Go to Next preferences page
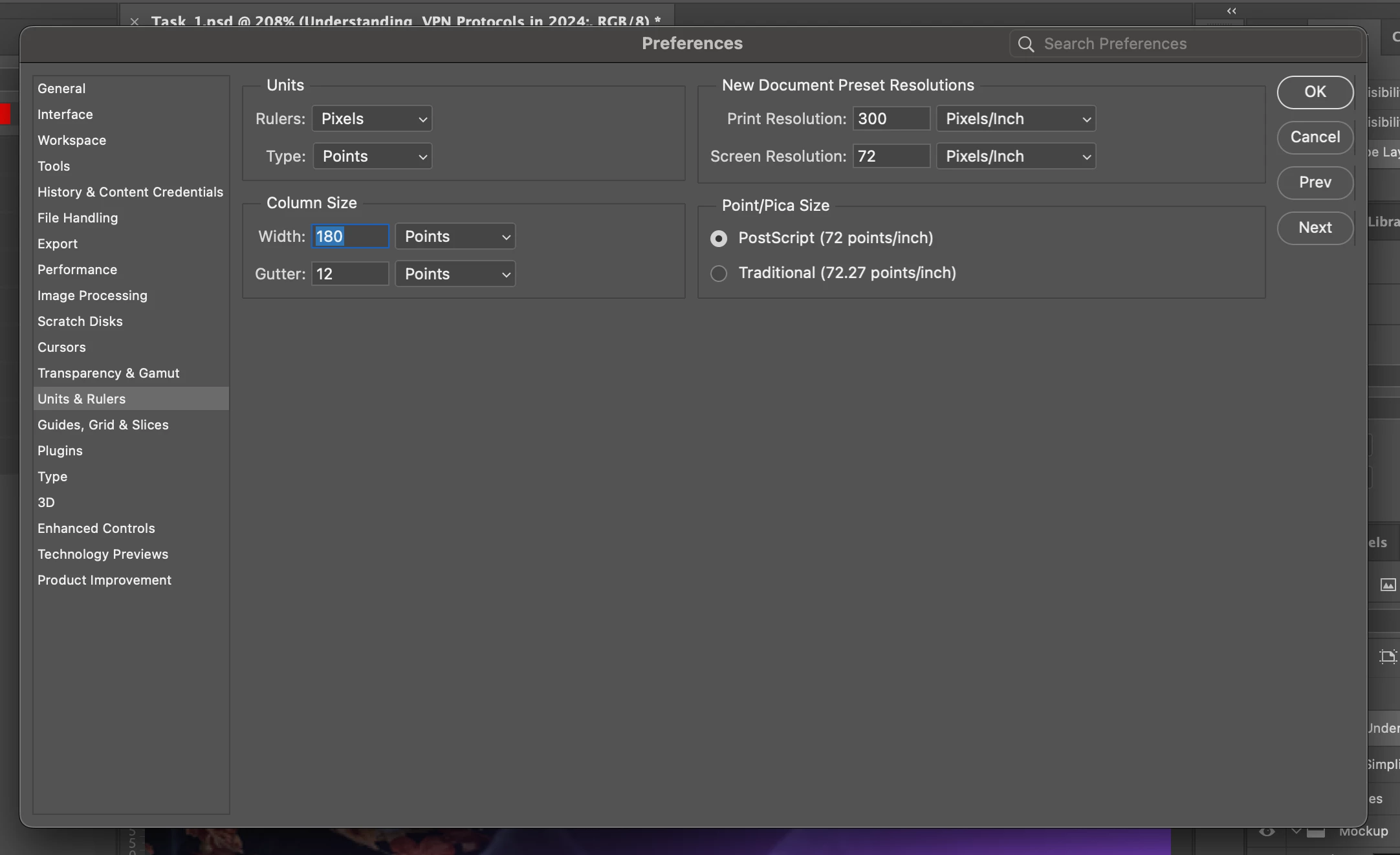1400x855 pixels. 1315,228
